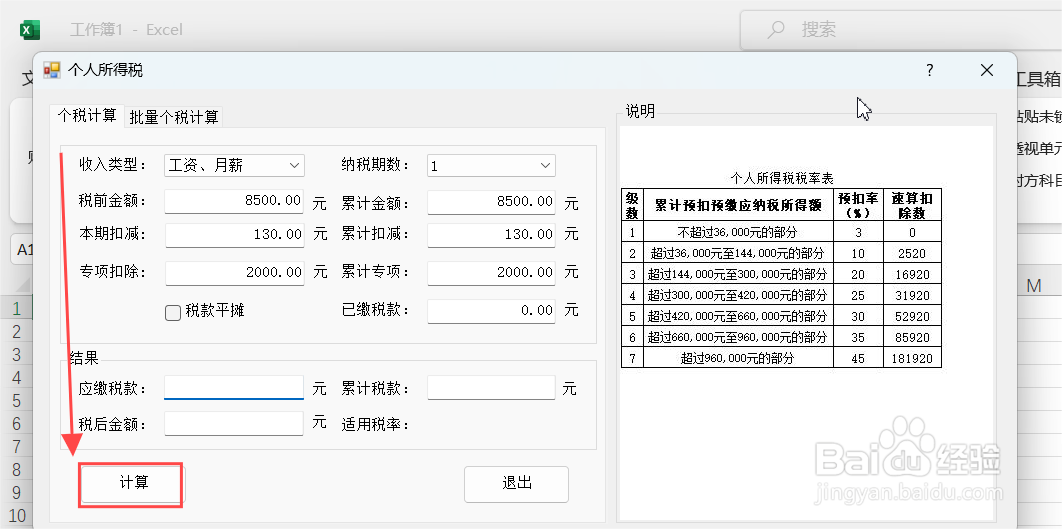
Task: Enable the 税款平摊 checkbox
Action: tap(173, 311)
